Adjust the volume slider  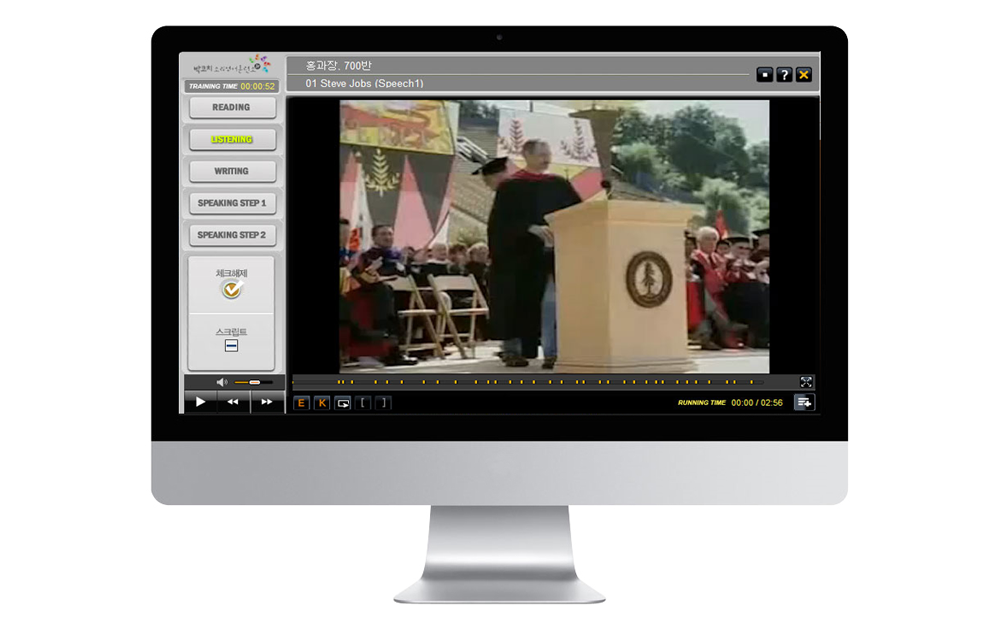coord(254,382)
